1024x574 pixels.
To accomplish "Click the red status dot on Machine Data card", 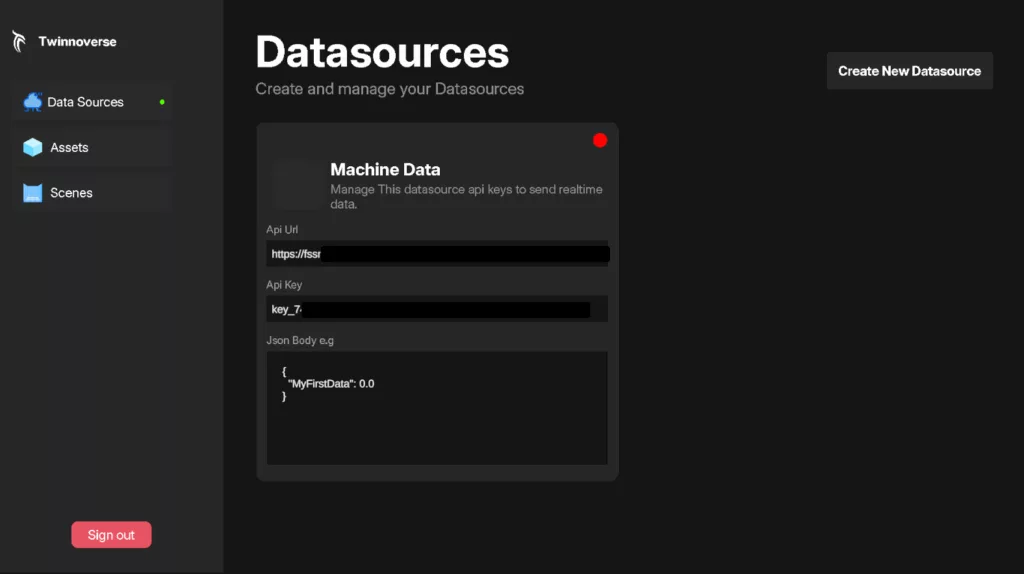I will (x=600, y=140).
